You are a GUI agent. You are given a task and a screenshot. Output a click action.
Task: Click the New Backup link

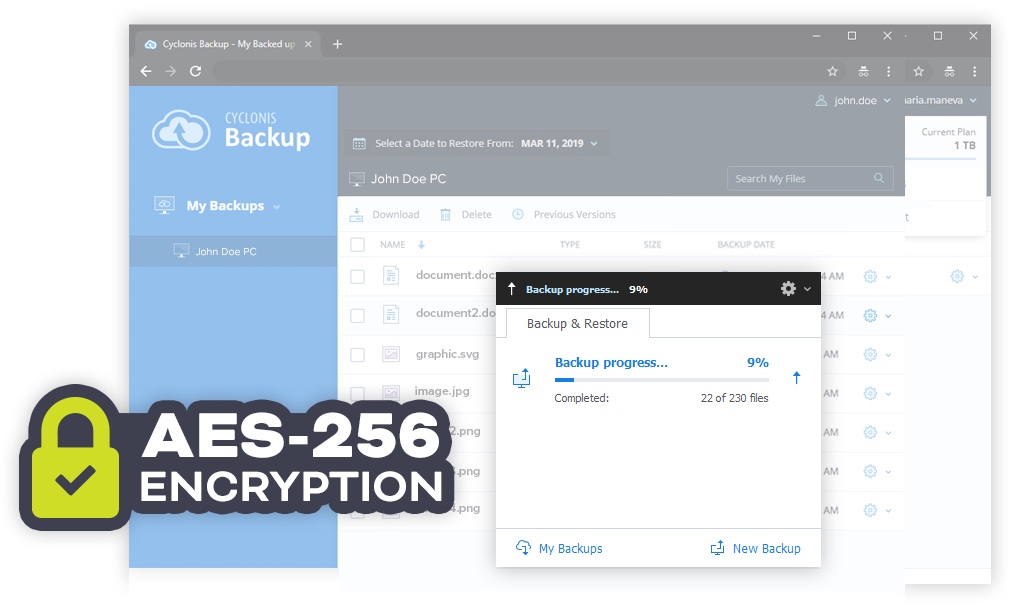click(755, 548)
